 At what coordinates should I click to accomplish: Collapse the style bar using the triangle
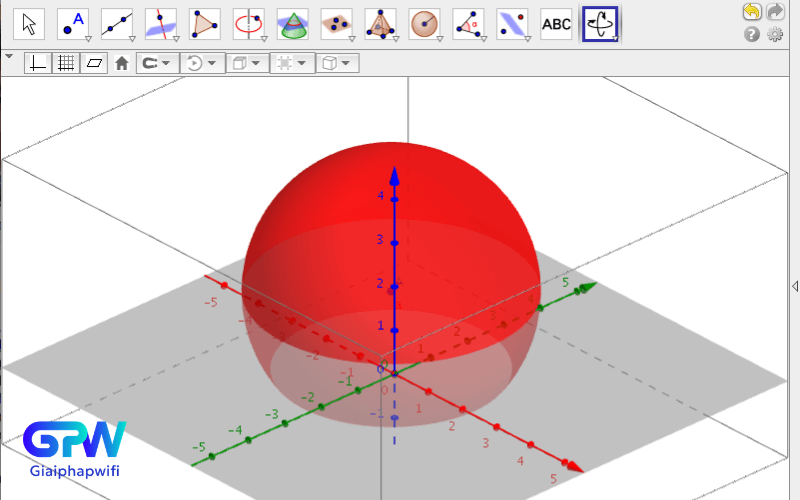pos(9,56)
